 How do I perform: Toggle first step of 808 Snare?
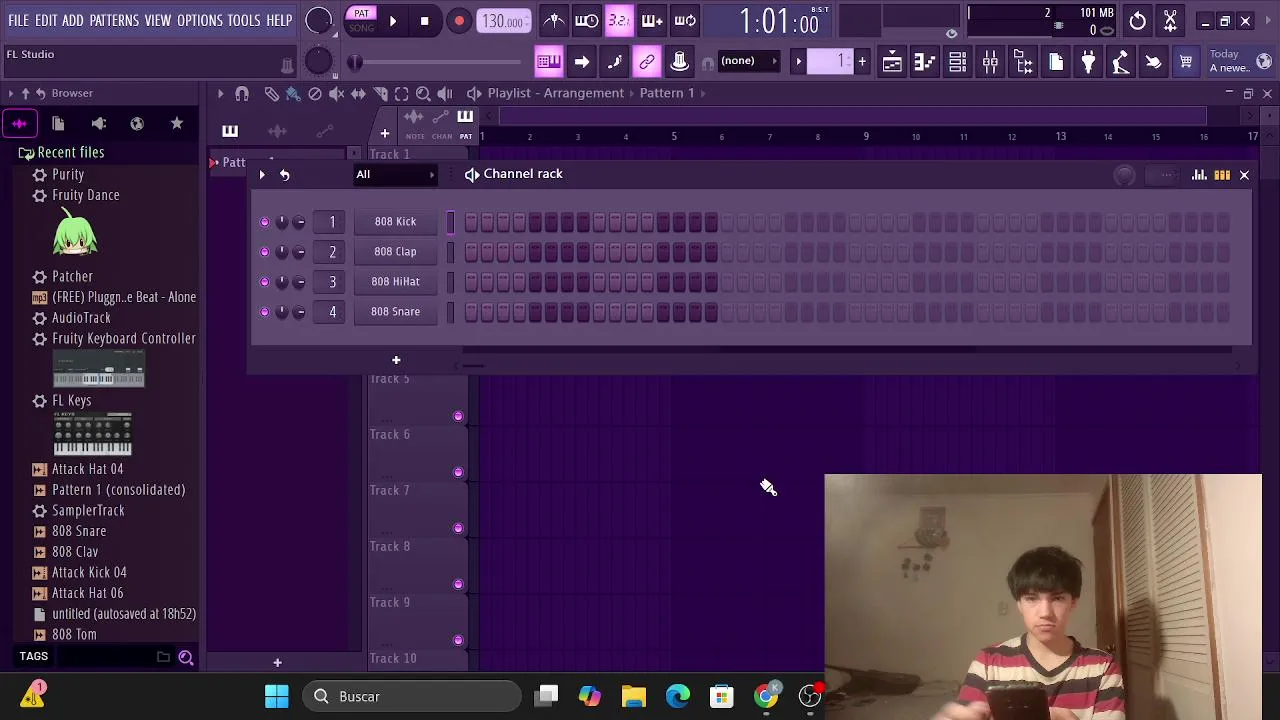(x=471, y=312)
